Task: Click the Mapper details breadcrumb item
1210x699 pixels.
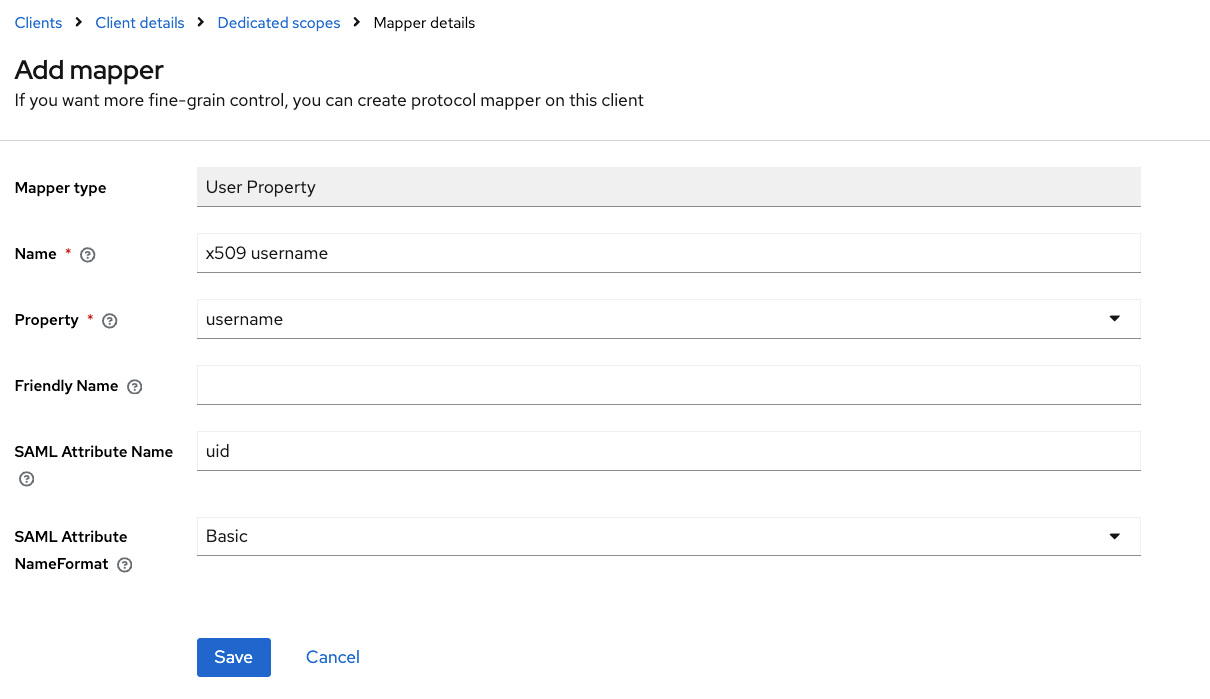Action: click(x=424, y=22)
